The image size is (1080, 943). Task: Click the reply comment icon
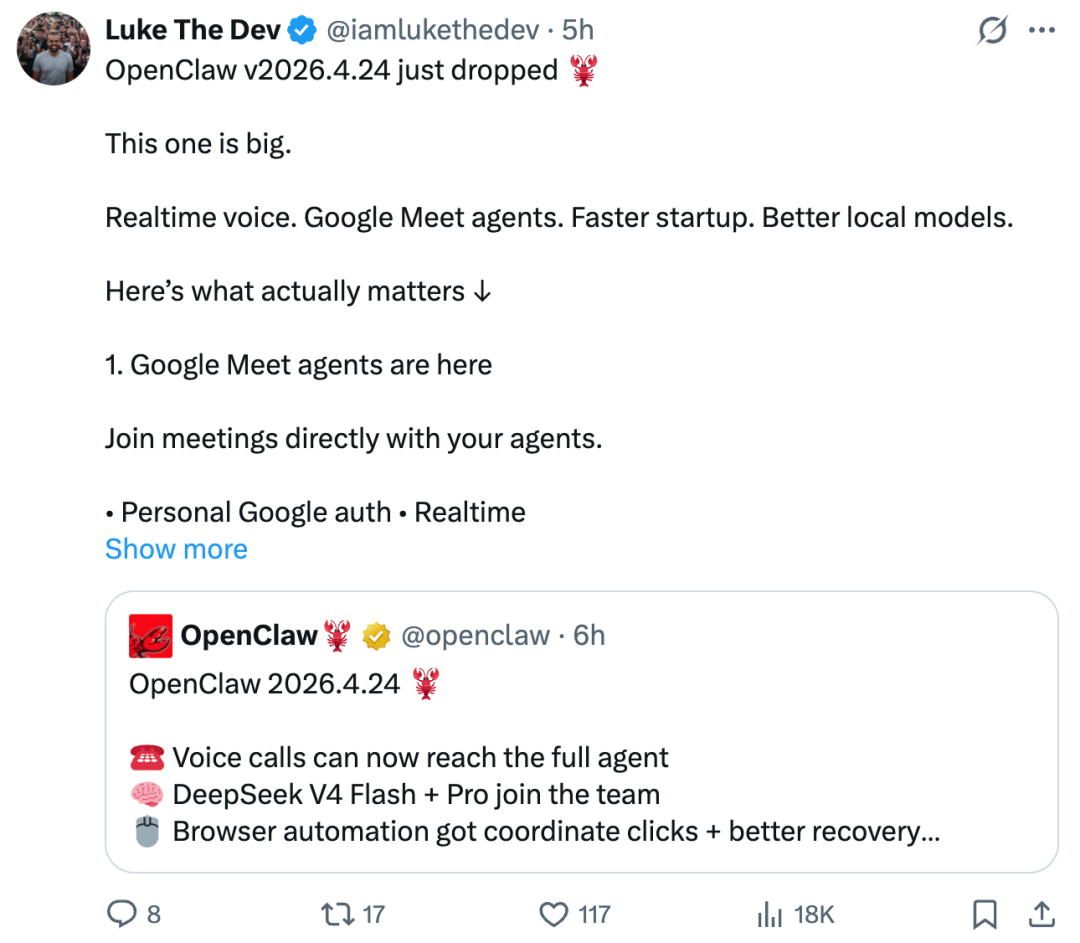point(122,913)
